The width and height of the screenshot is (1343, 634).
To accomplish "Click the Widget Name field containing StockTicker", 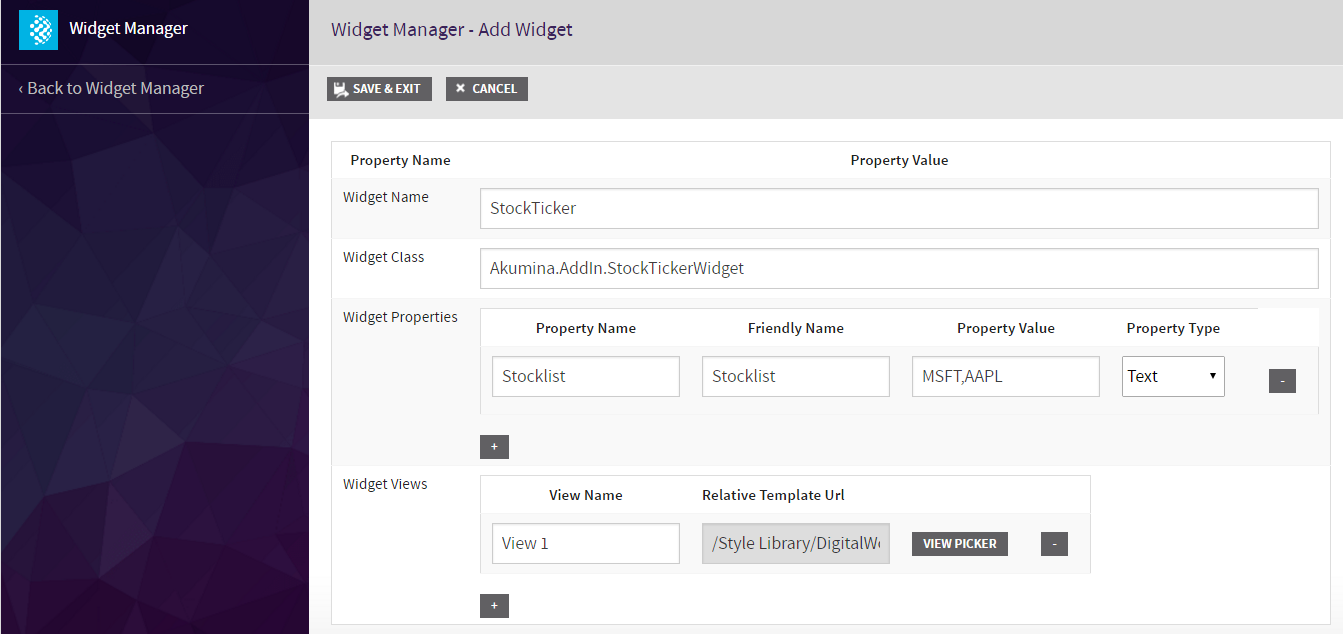I will pos(898,209).
